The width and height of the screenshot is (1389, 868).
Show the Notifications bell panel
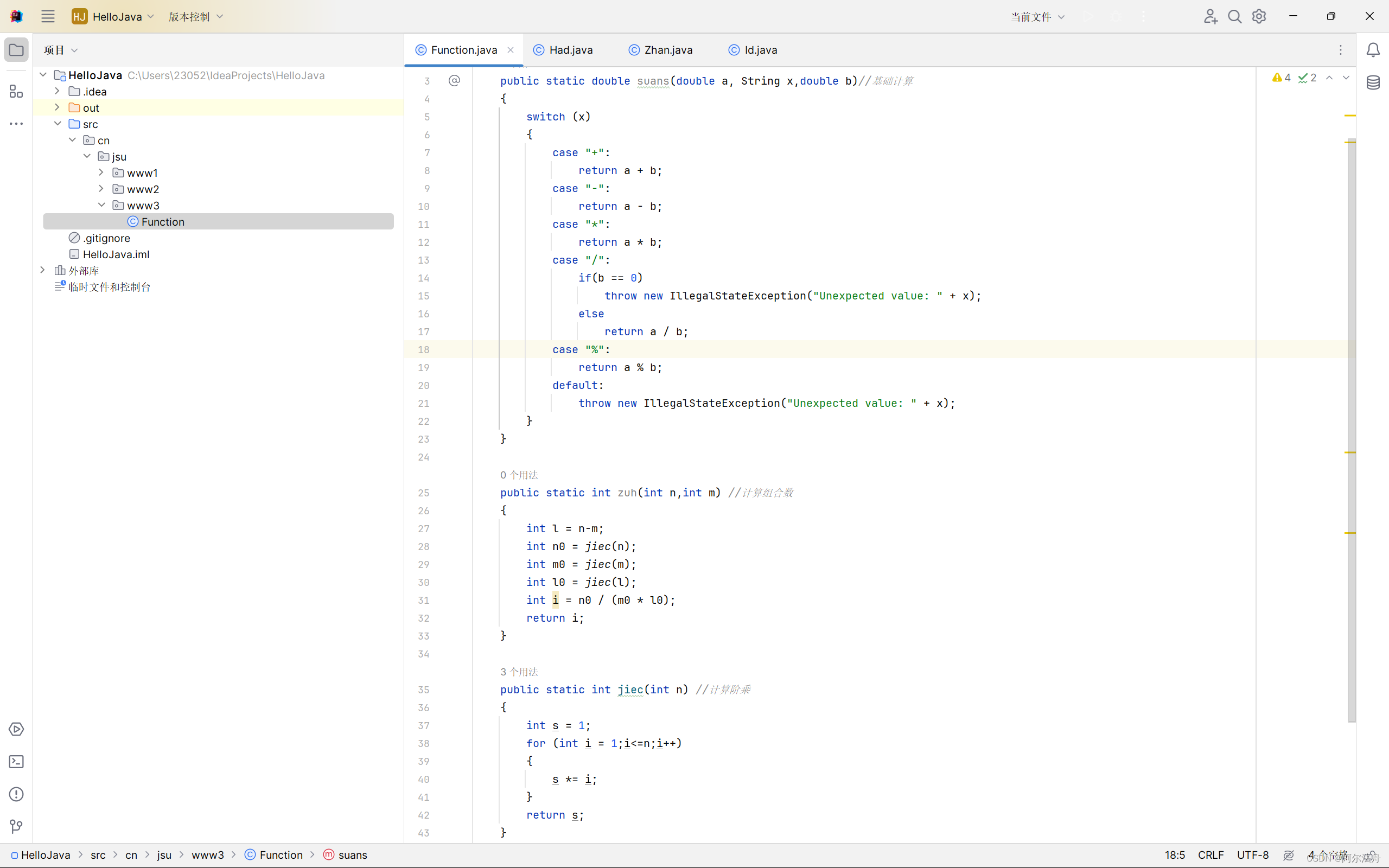pos(1372,50)
